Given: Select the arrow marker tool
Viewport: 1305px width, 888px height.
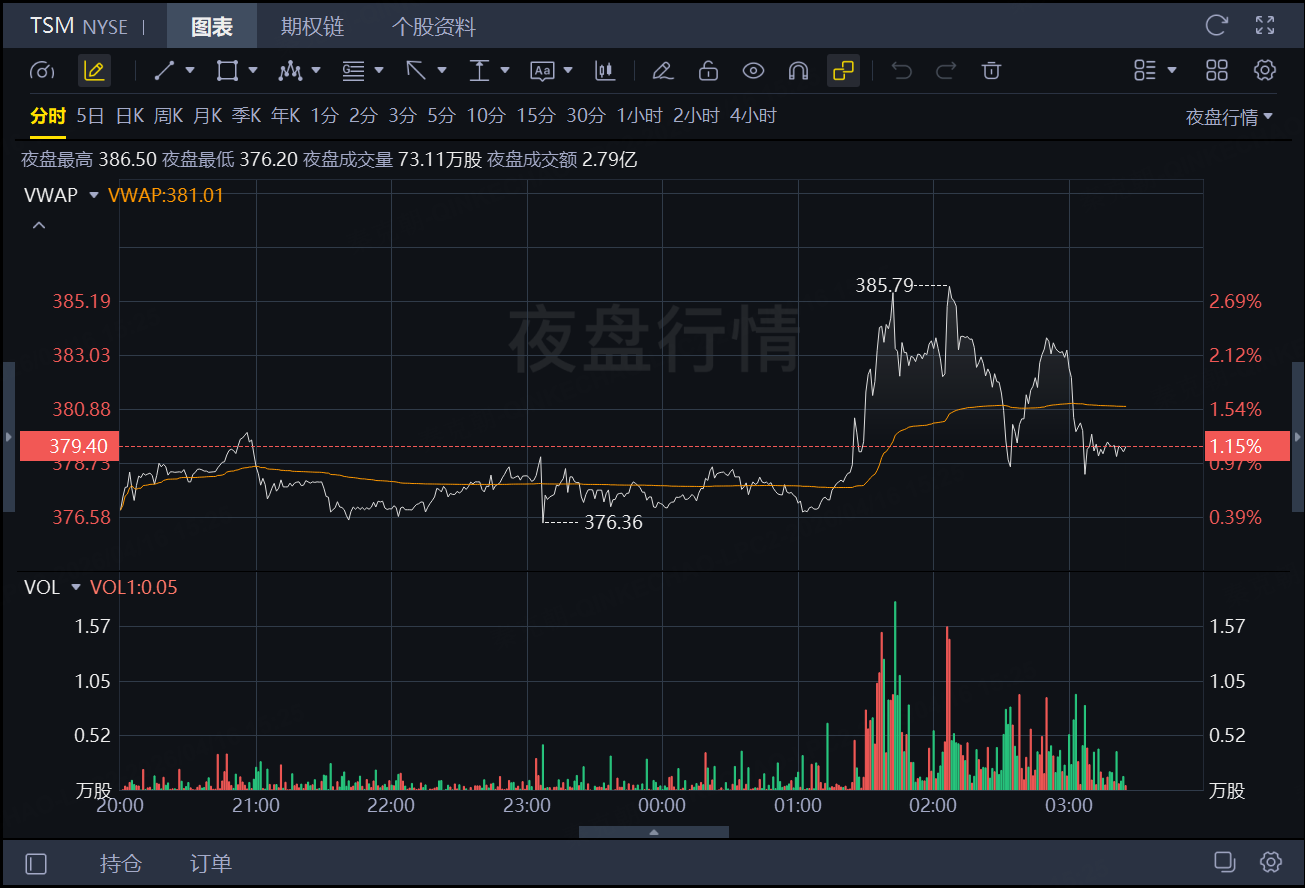Looking at the screenshot, I should coord(416,71).
